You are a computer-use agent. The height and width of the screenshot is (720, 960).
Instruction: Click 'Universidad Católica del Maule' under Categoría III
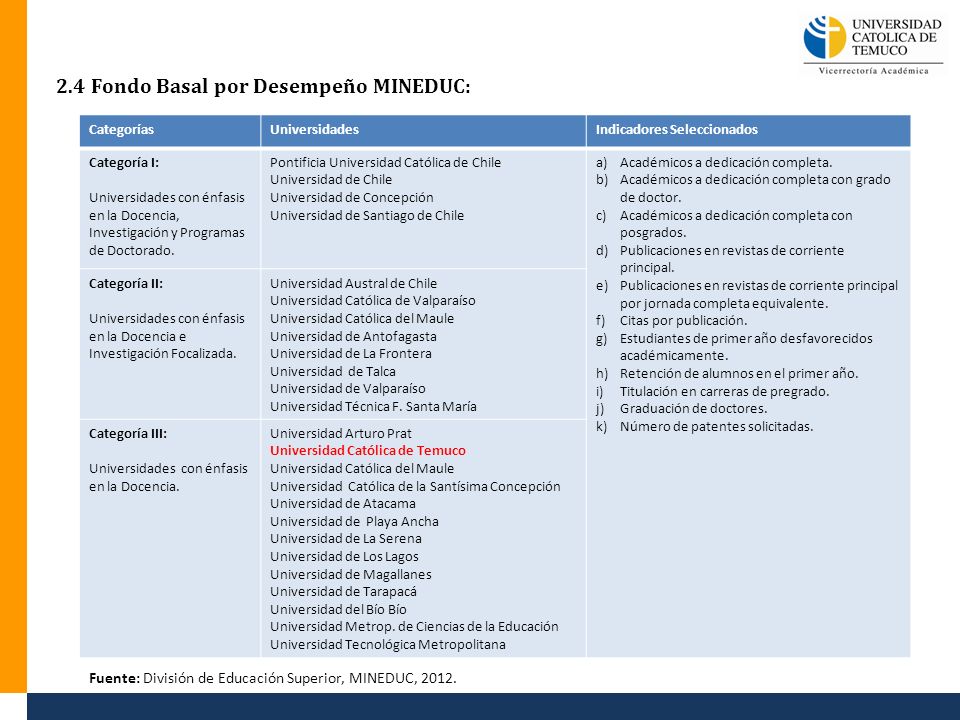[362, 468]
